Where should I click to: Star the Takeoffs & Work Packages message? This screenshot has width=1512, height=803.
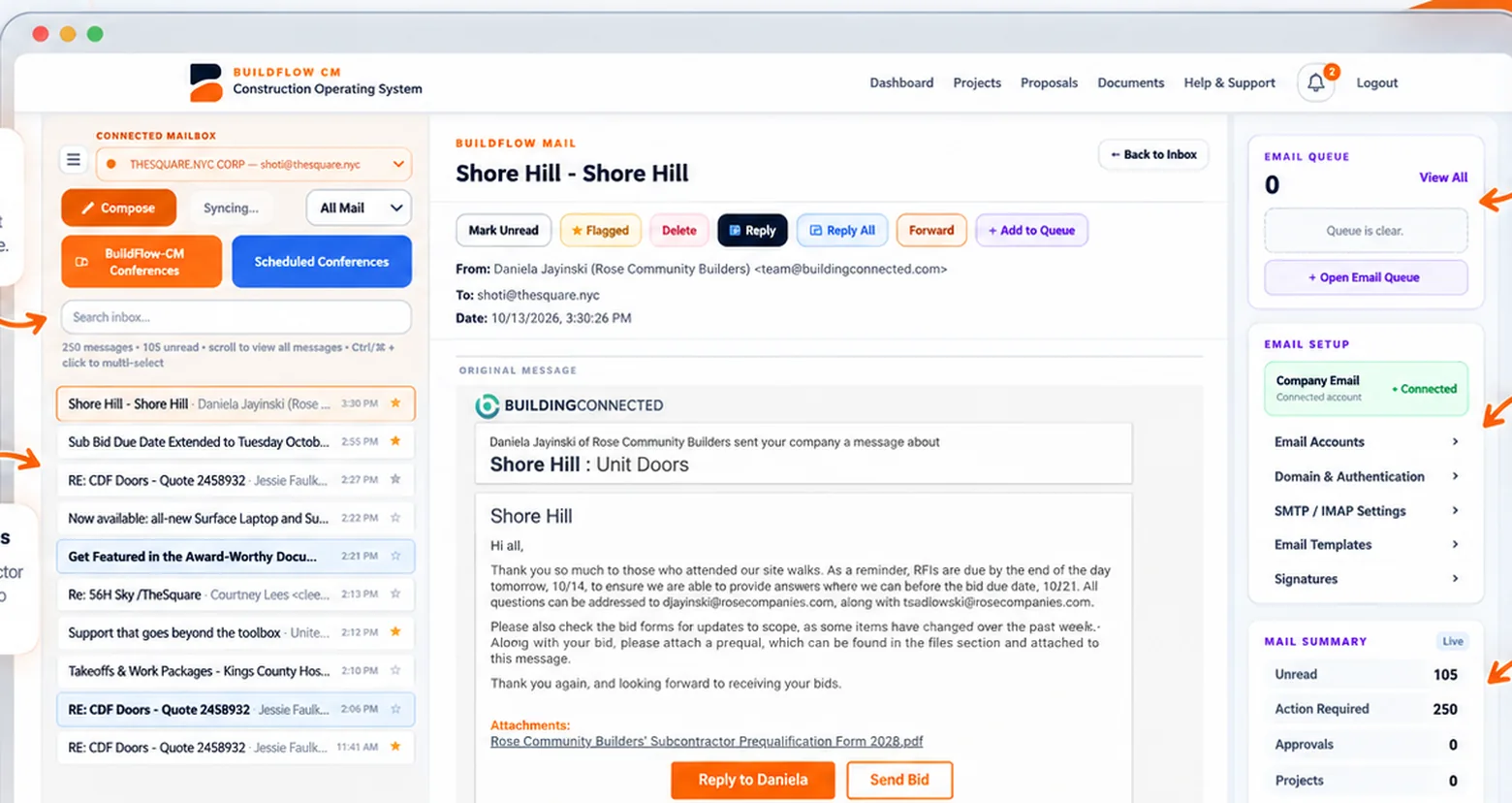(395, 670)
